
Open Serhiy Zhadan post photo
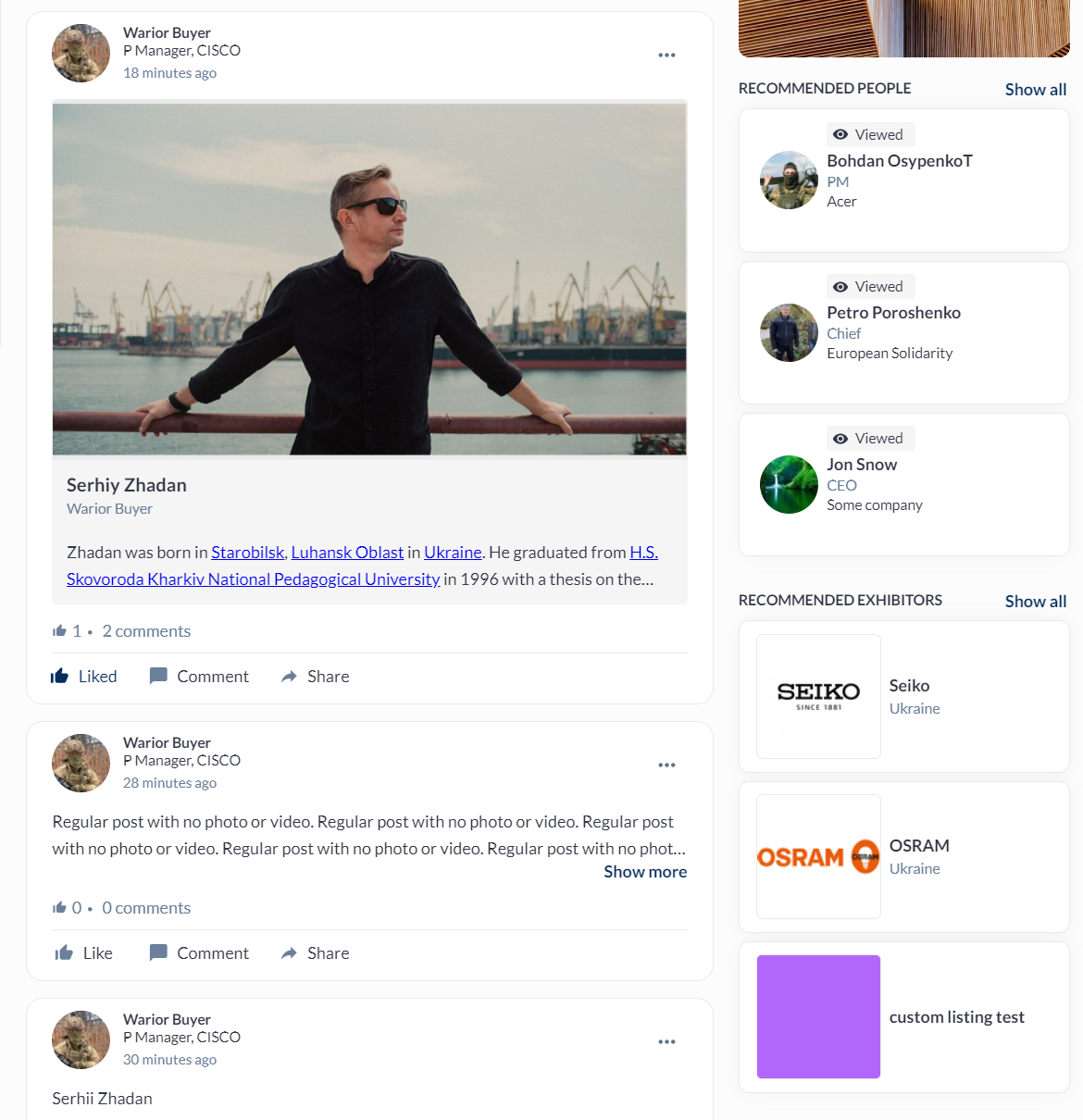pyautogui.click(x=369, y=279)
